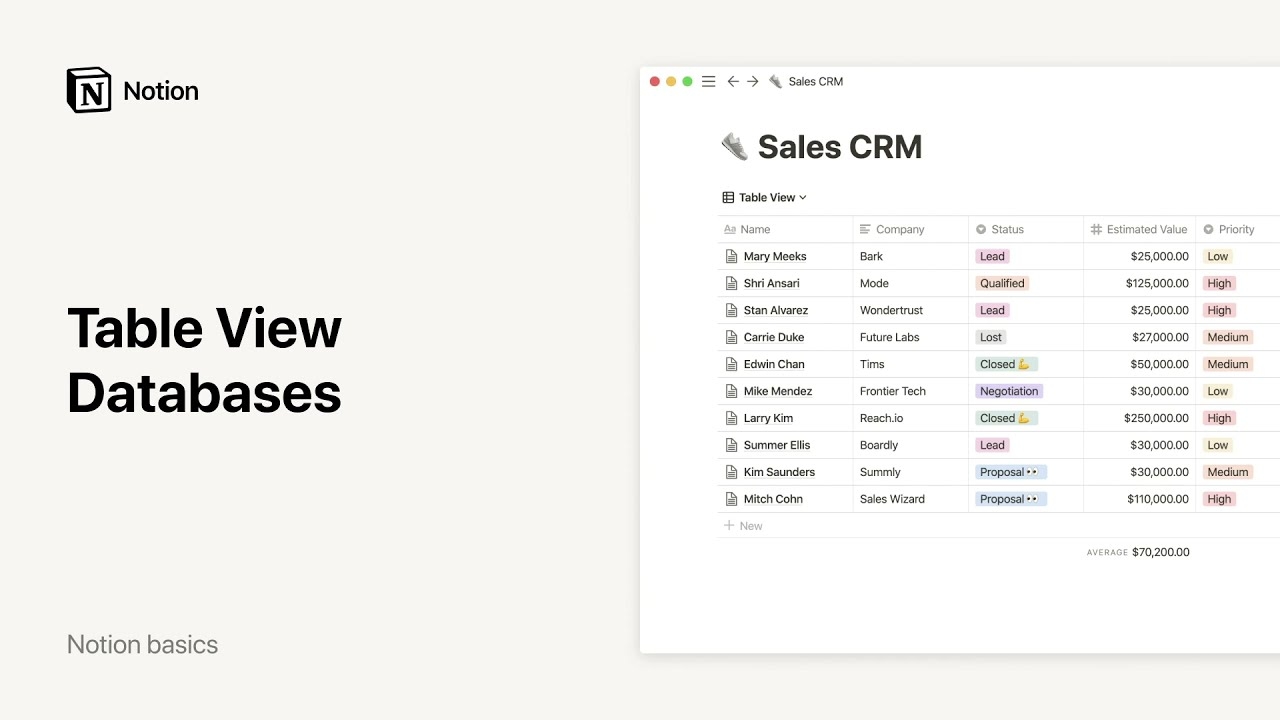Click the table icon beside Table View
This screenshot has width=1280, height=720.
(728, 198)
